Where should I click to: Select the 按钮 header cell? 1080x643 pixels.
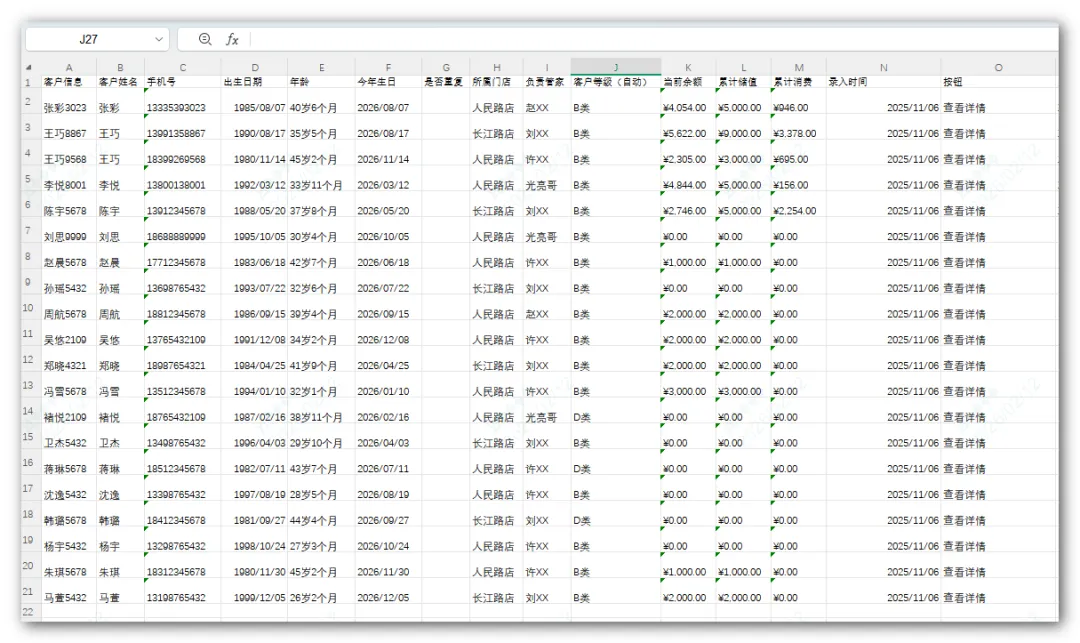coord(998,82)
